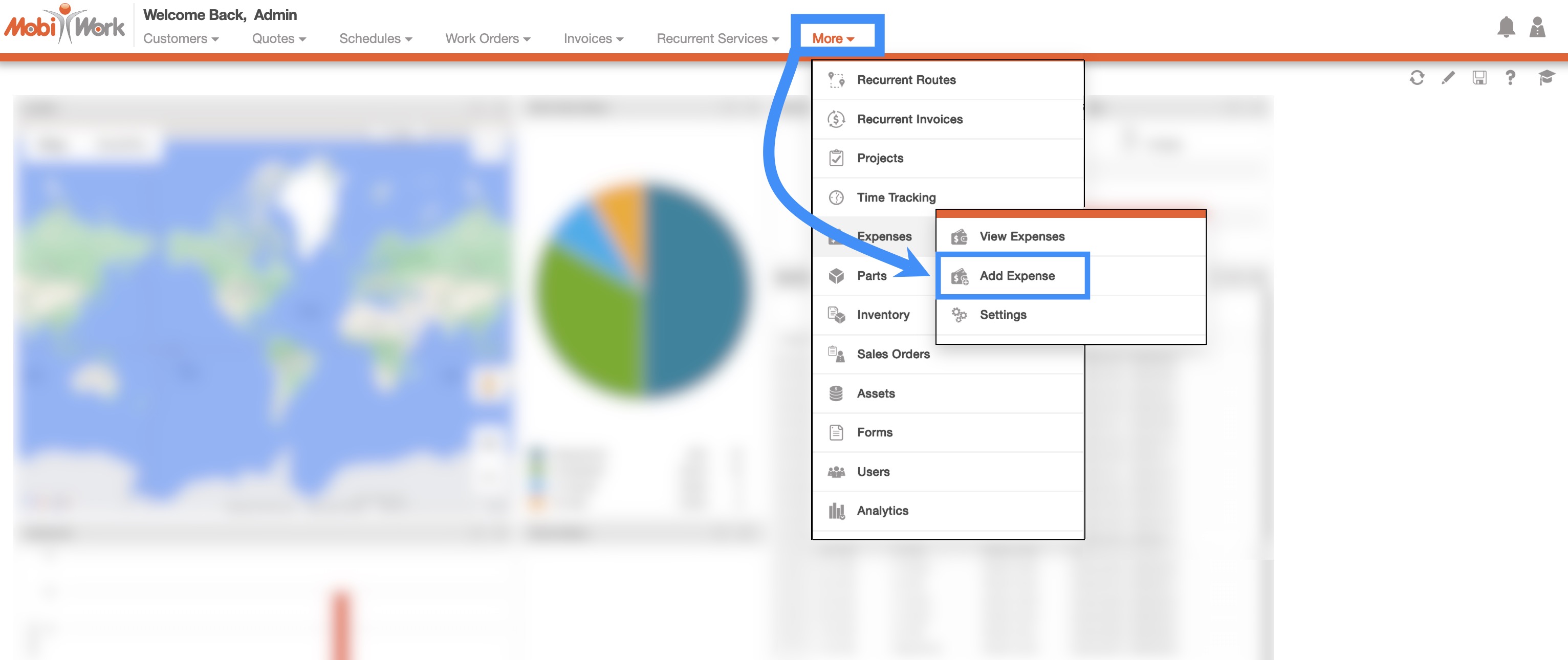Collapse the More menu
This screenshot has height=660, width=1568.
pos(833,39)
